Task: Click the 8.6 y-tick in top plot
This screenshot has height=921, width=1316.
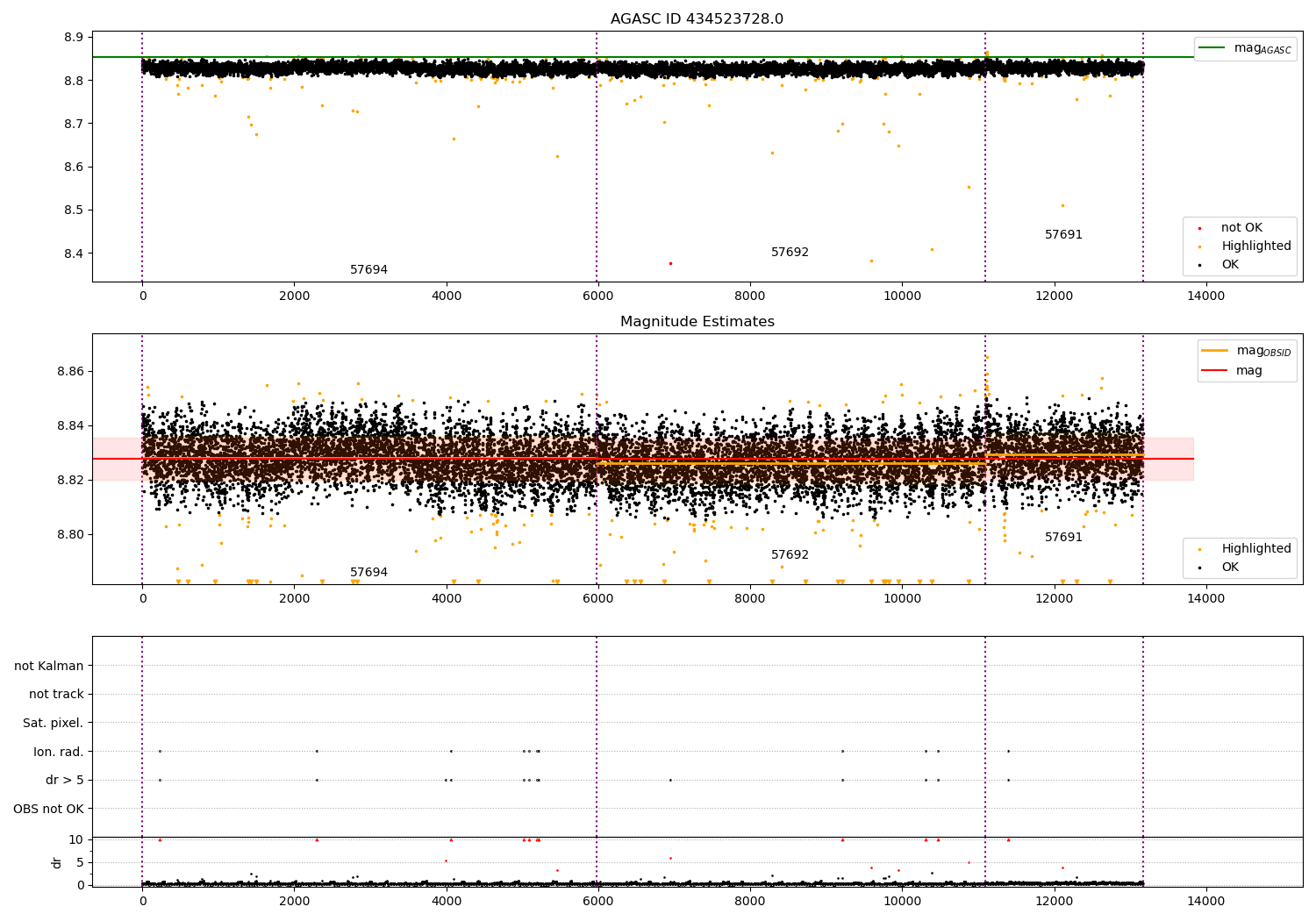Action: tap(73, 167)
